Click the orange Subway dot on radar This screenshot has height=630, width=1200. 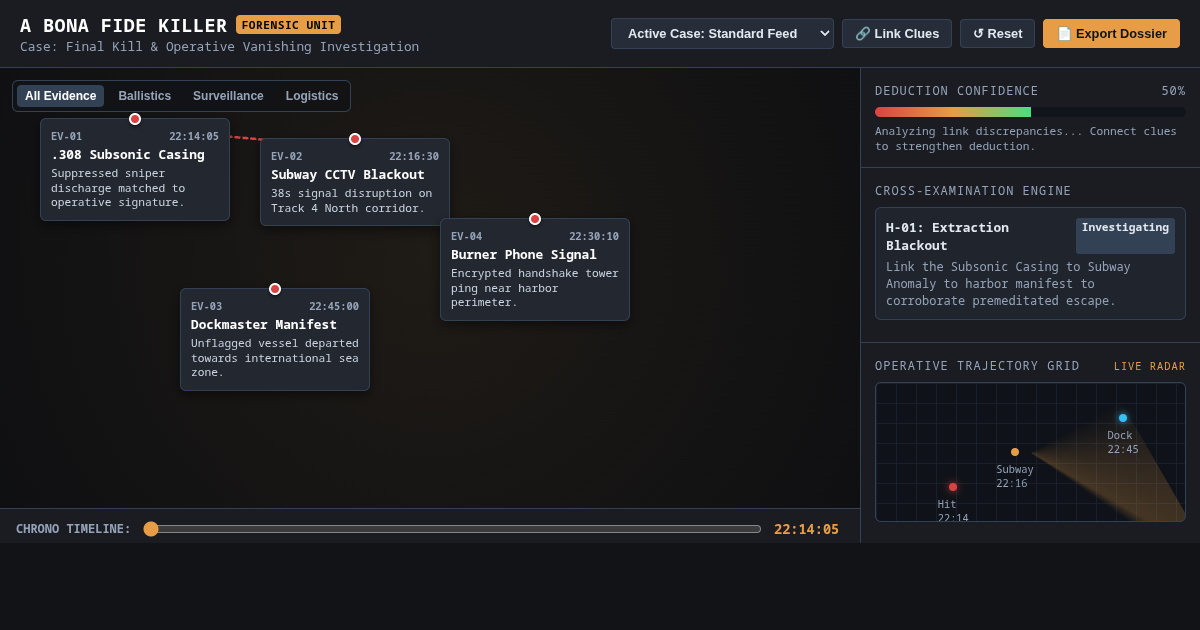[1015, 452]
